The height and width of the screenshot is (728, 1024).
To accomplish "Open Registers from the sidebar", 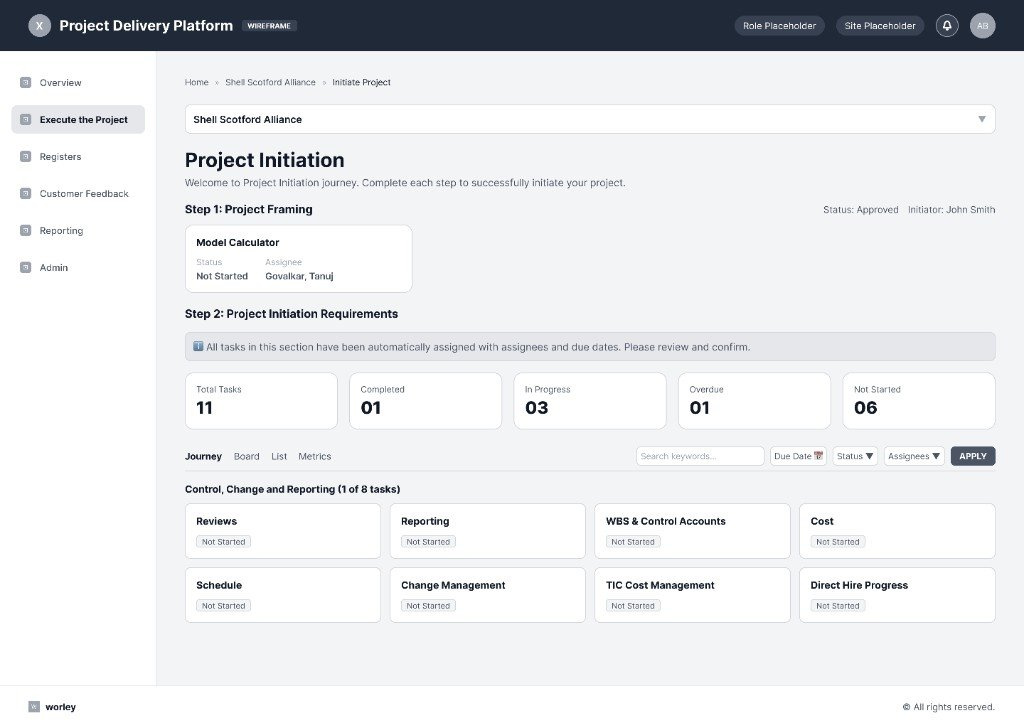I will tap(78, 157).
